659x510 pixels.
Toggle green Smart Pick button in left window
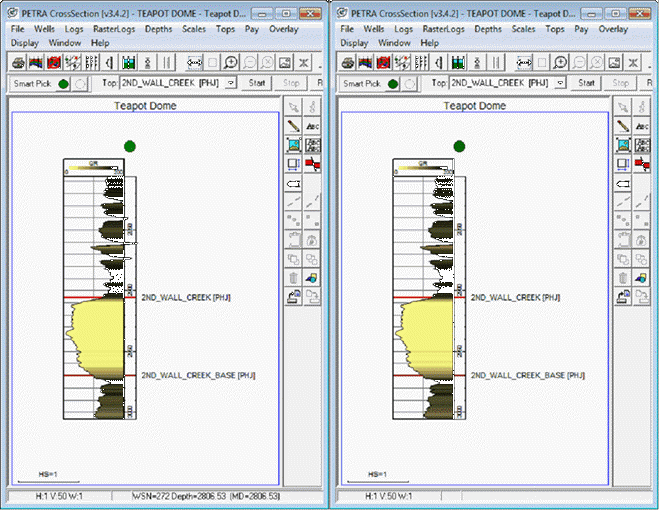(63, 84)
